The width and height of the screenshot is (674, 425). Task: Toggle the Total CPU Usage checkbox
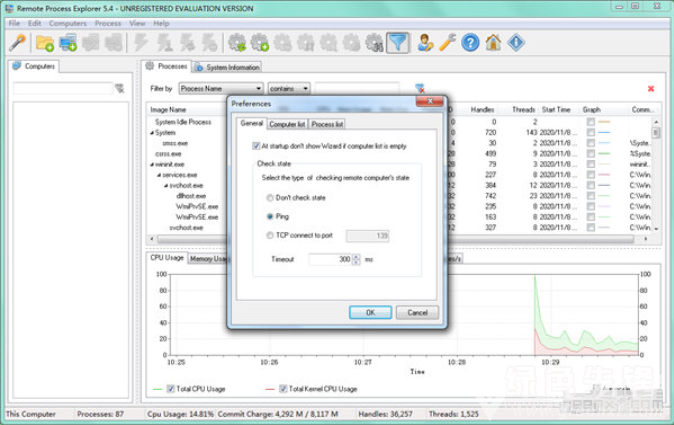point(171,389)
